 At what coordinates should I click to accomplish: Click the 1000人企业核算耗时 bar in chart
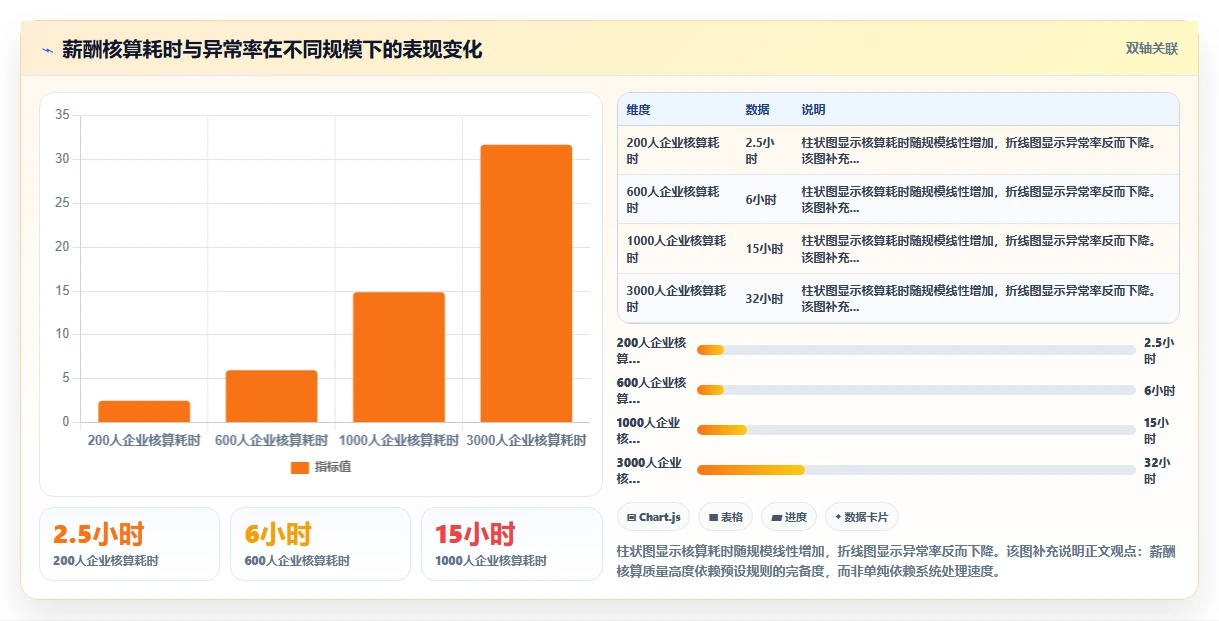coord(399,357)
